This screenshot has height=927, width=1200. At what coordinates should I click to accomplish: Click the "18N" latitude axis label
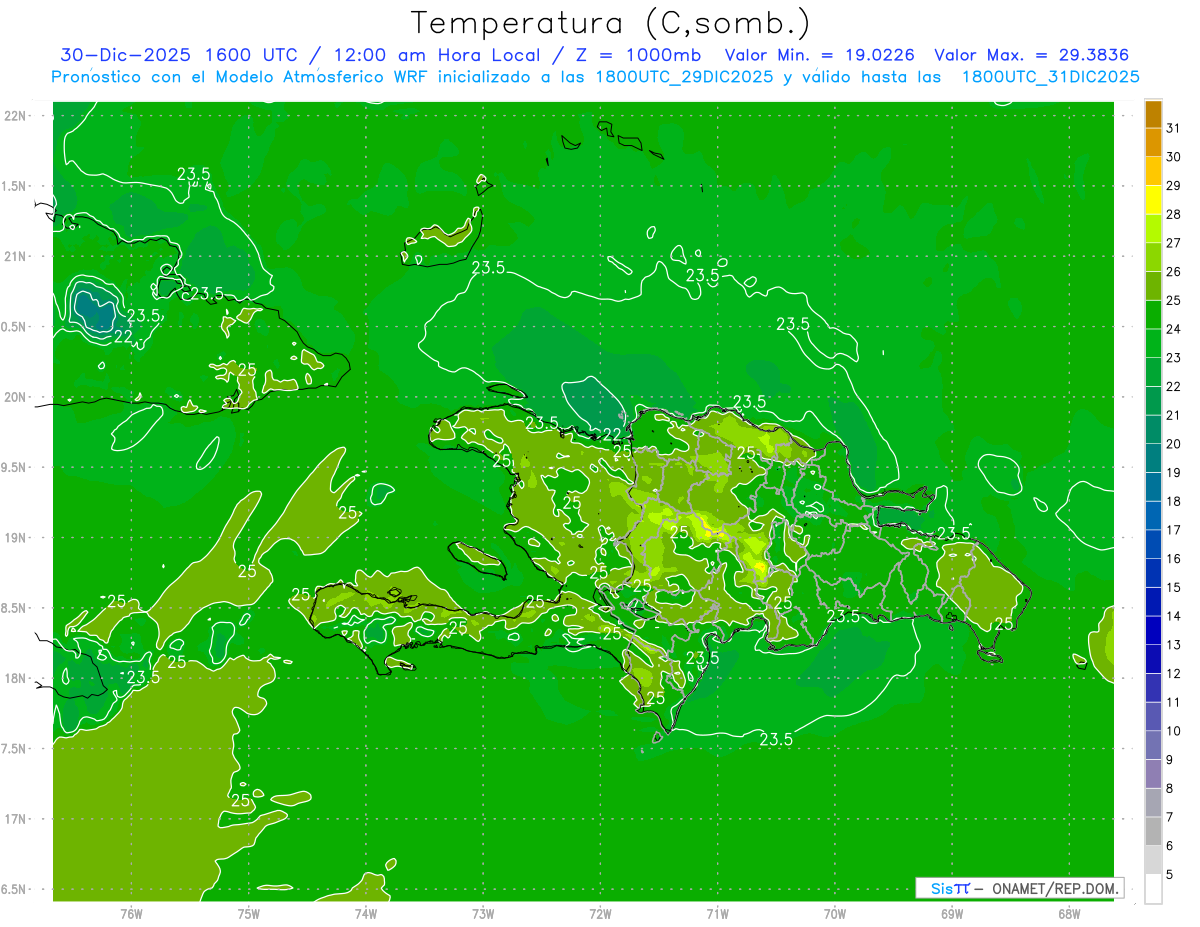coord(17,679)
